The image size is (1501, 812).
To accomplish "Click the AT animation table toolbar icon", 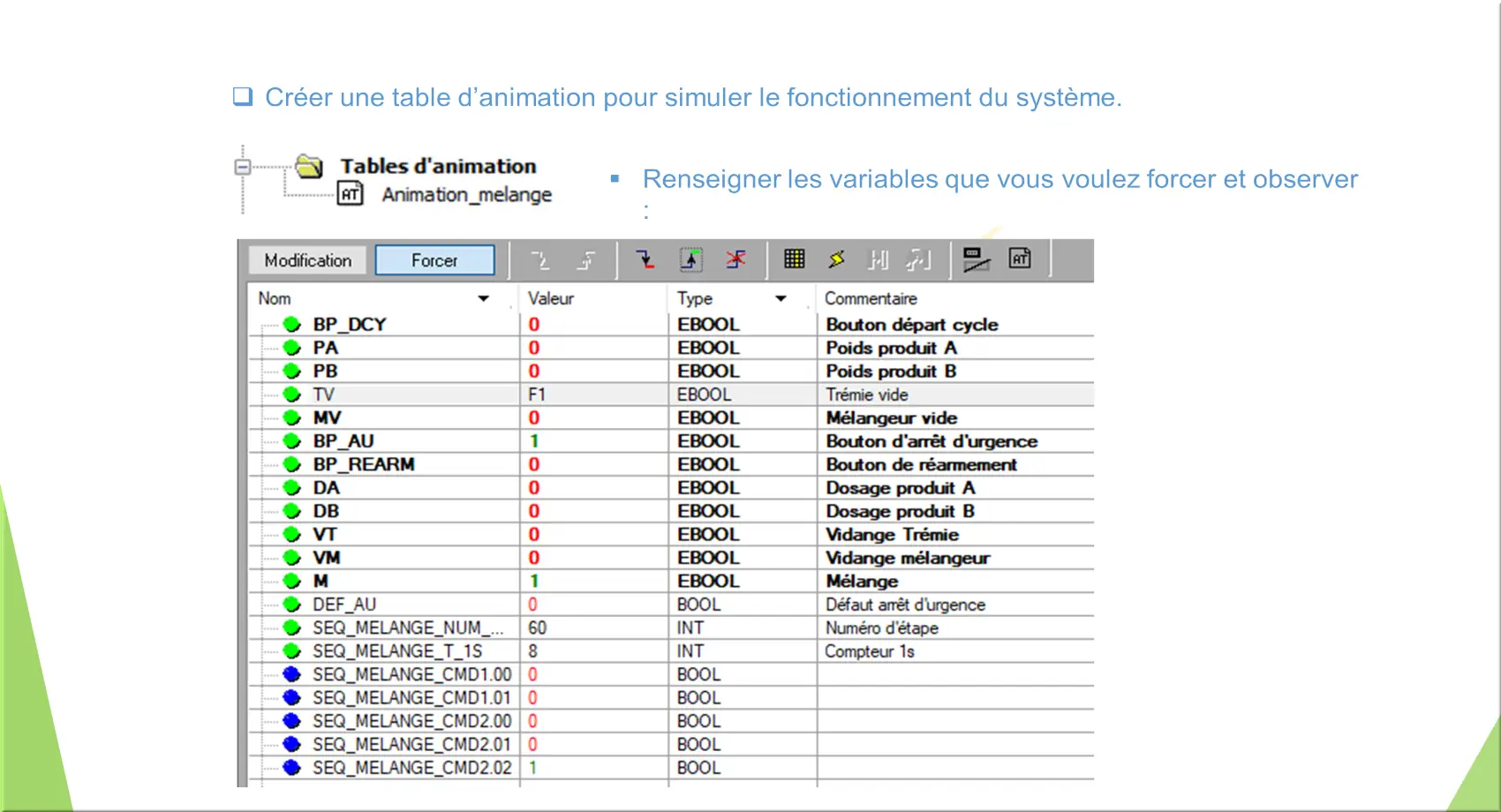I will click(1020, 259).
